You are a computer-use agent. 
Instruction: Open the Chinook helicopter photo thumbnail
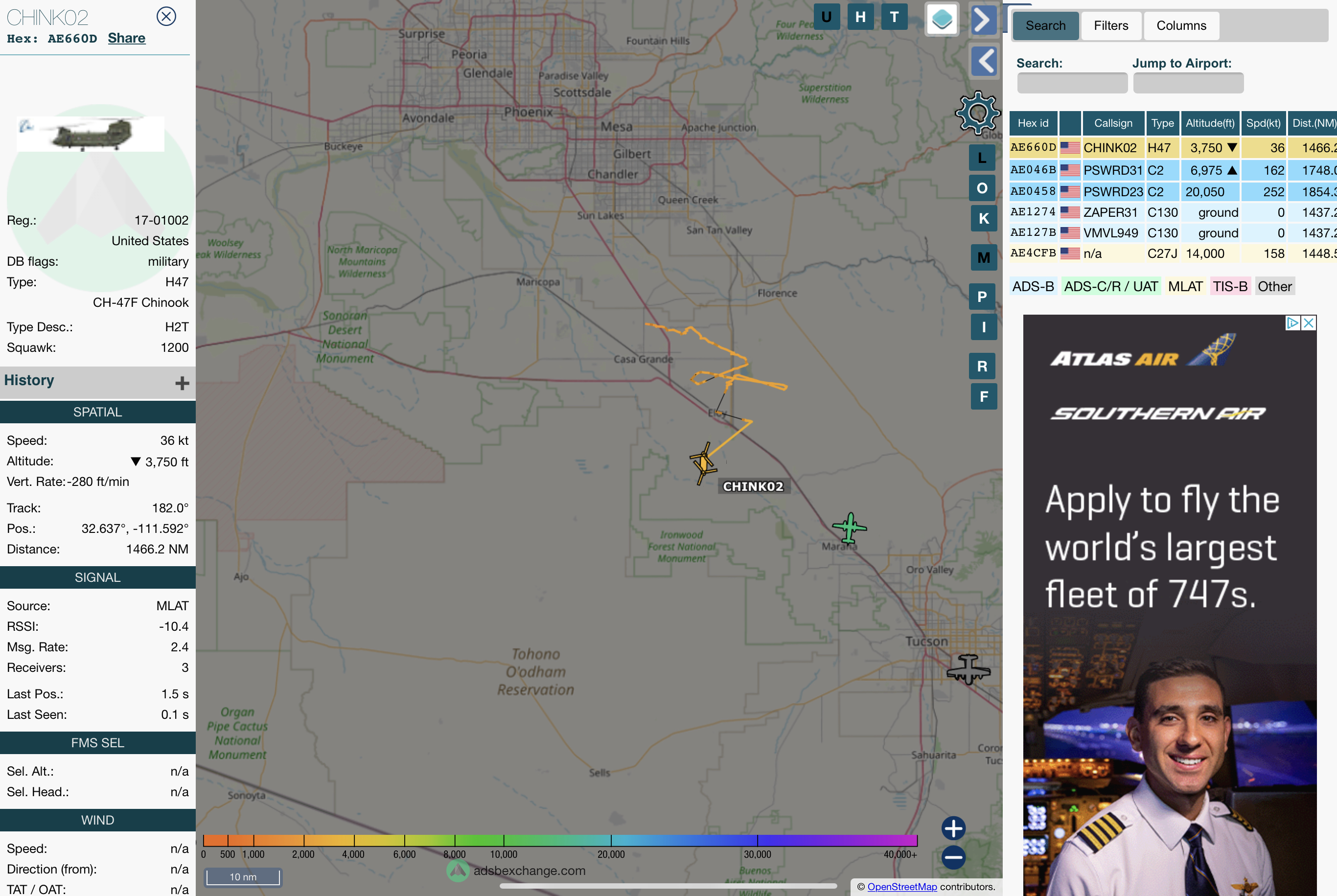pyautogui.click(x=90, y=134)
